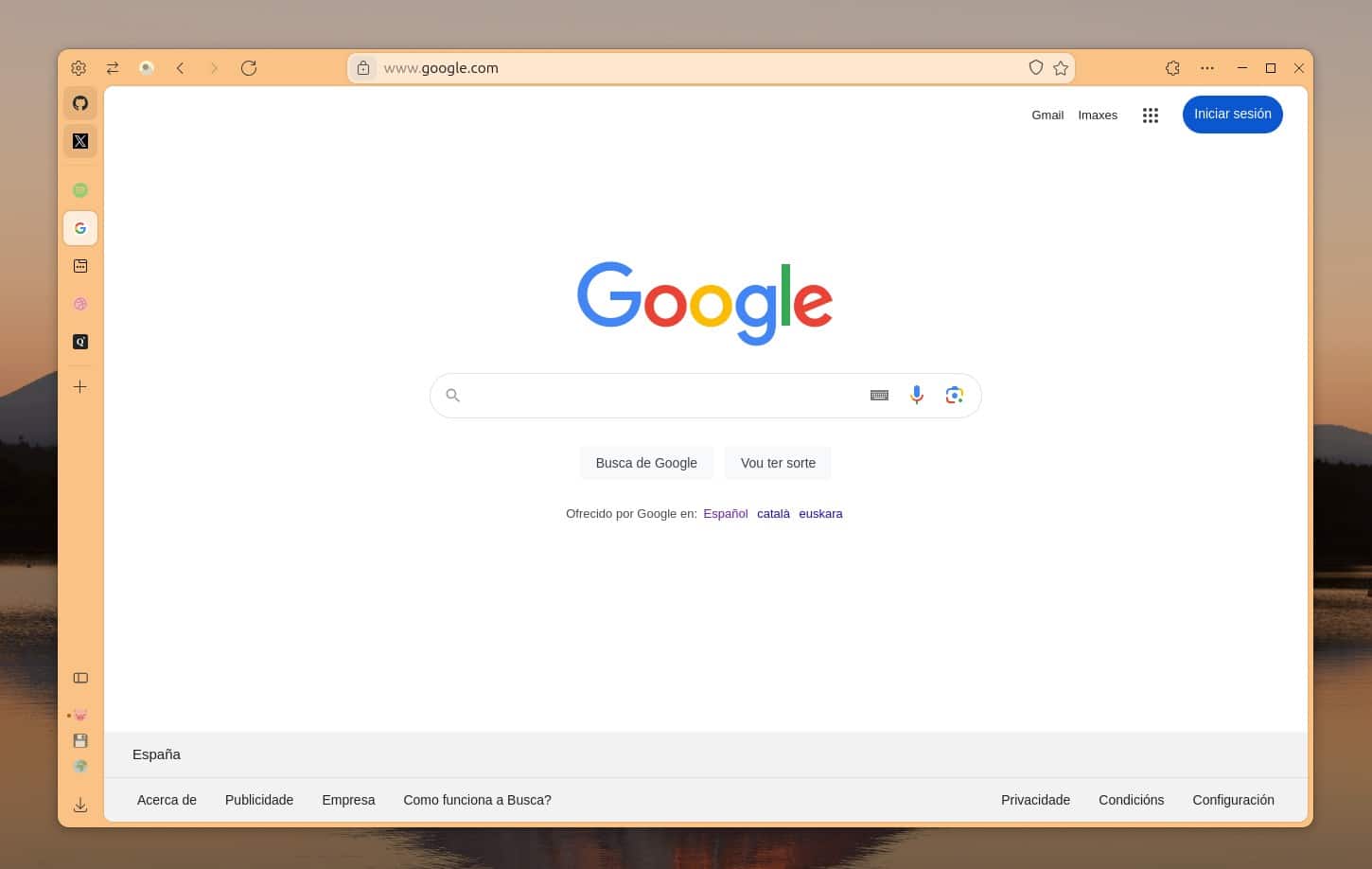
Task: Select the globe emoji workspace
Action: pos(80,766)
